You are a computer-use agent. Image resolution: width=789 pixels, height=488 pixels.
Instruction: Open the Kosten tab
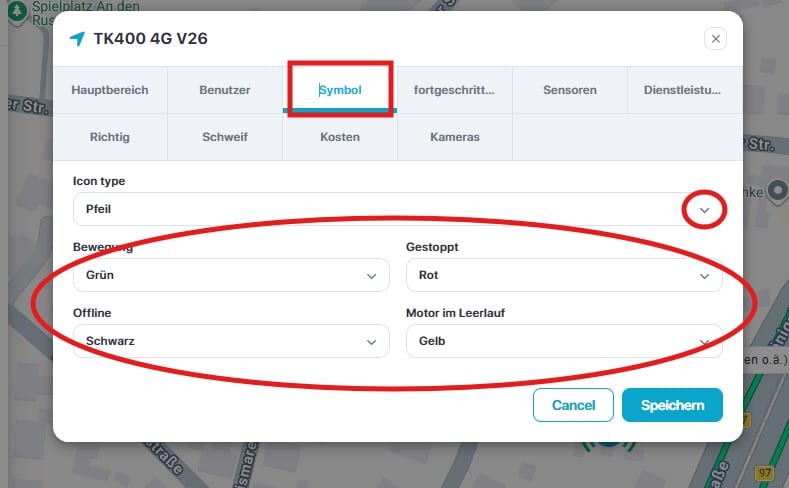click(x=340, y=136)
